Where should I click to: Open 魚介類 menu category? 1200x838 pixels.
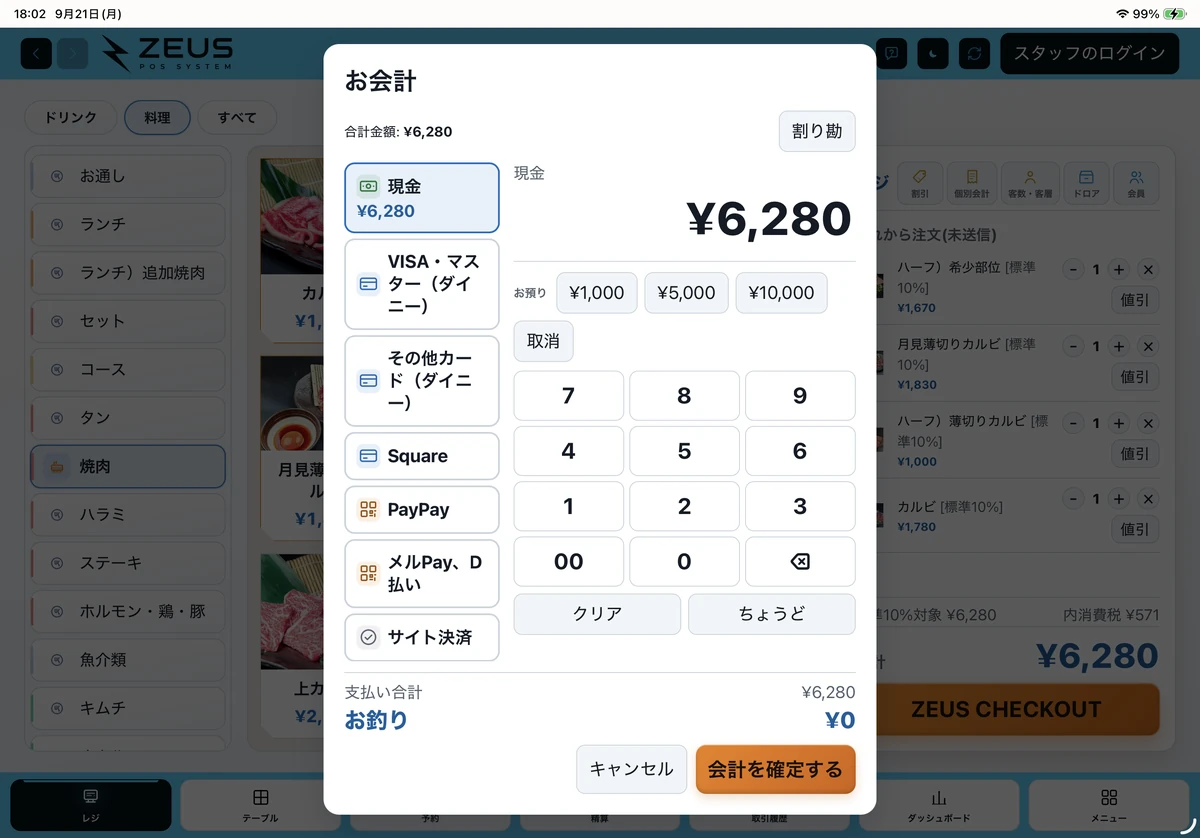point(128,660)
